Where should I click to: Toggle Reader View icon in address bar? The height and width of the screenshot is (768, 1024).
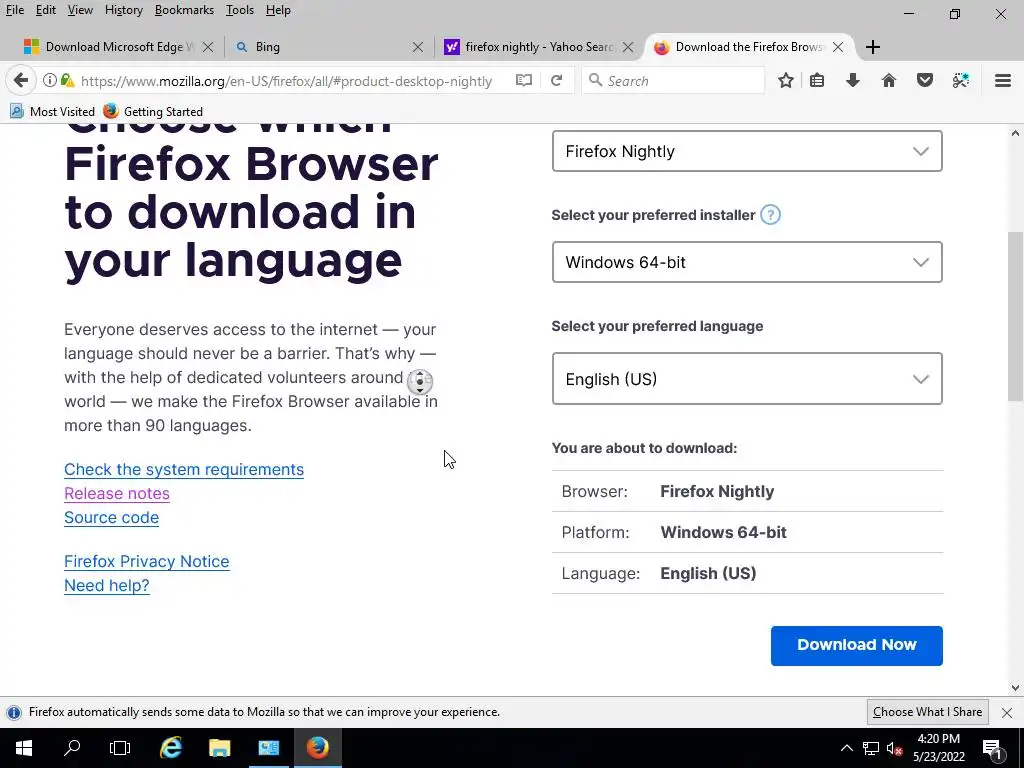coord(523,80)
